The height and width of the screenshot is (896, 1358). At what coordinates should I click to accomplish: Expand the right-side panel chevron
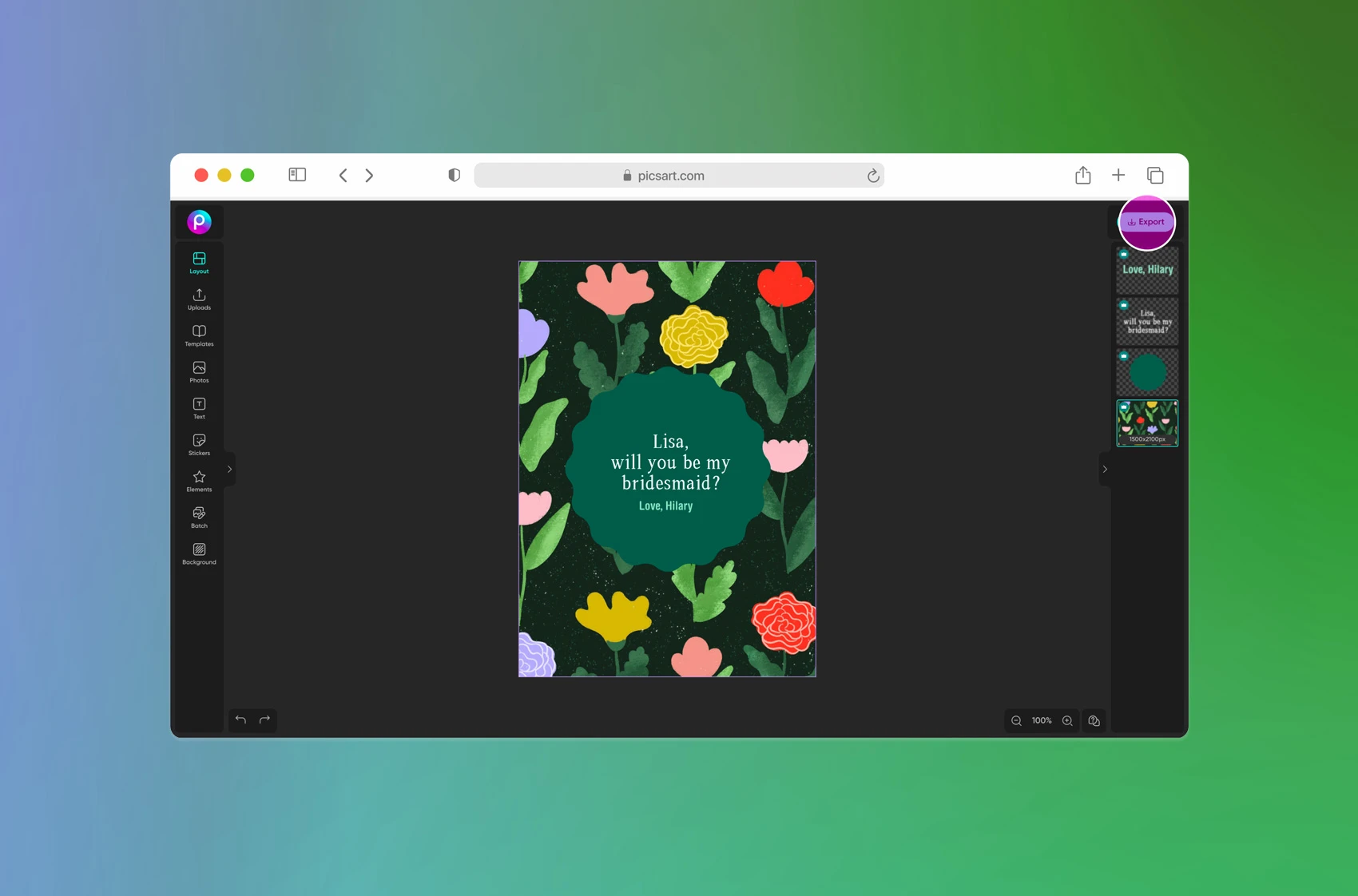pos(1106,470)
